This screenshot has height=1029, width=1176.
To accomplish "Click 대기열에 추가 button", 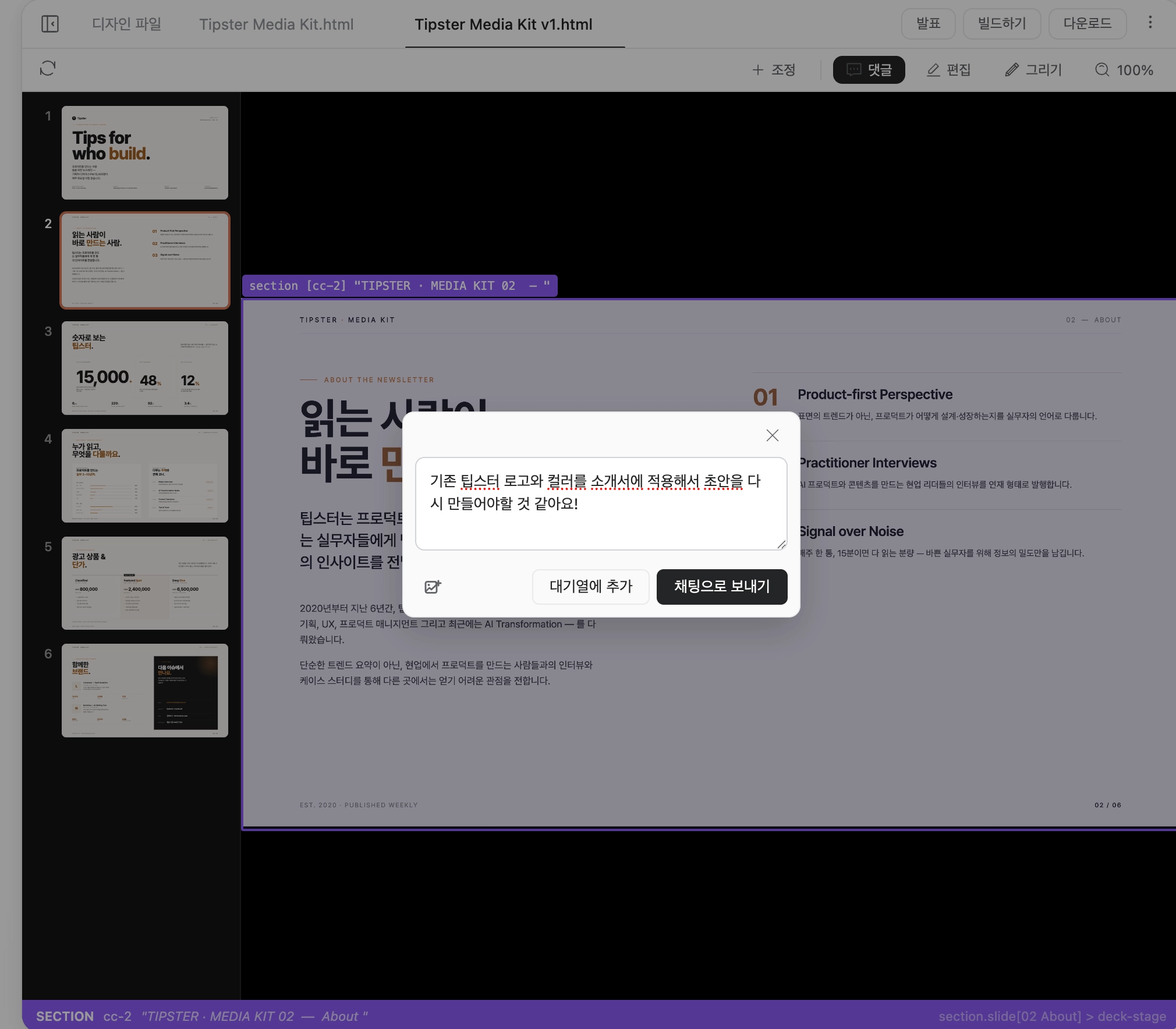I will coord(591,587).
